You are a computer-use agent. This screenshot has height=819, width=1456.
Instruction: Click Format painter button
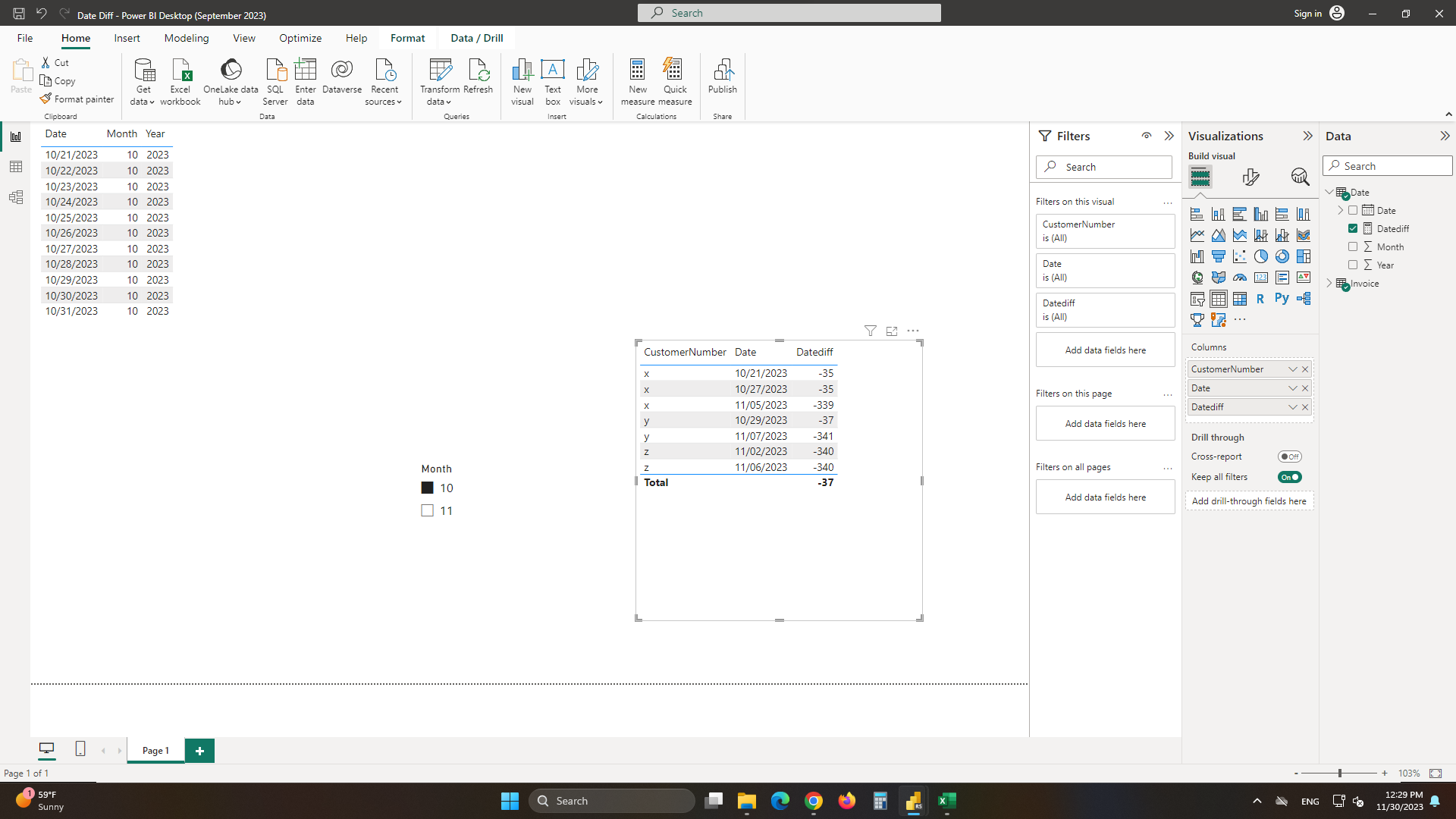[x=77, y=99]
